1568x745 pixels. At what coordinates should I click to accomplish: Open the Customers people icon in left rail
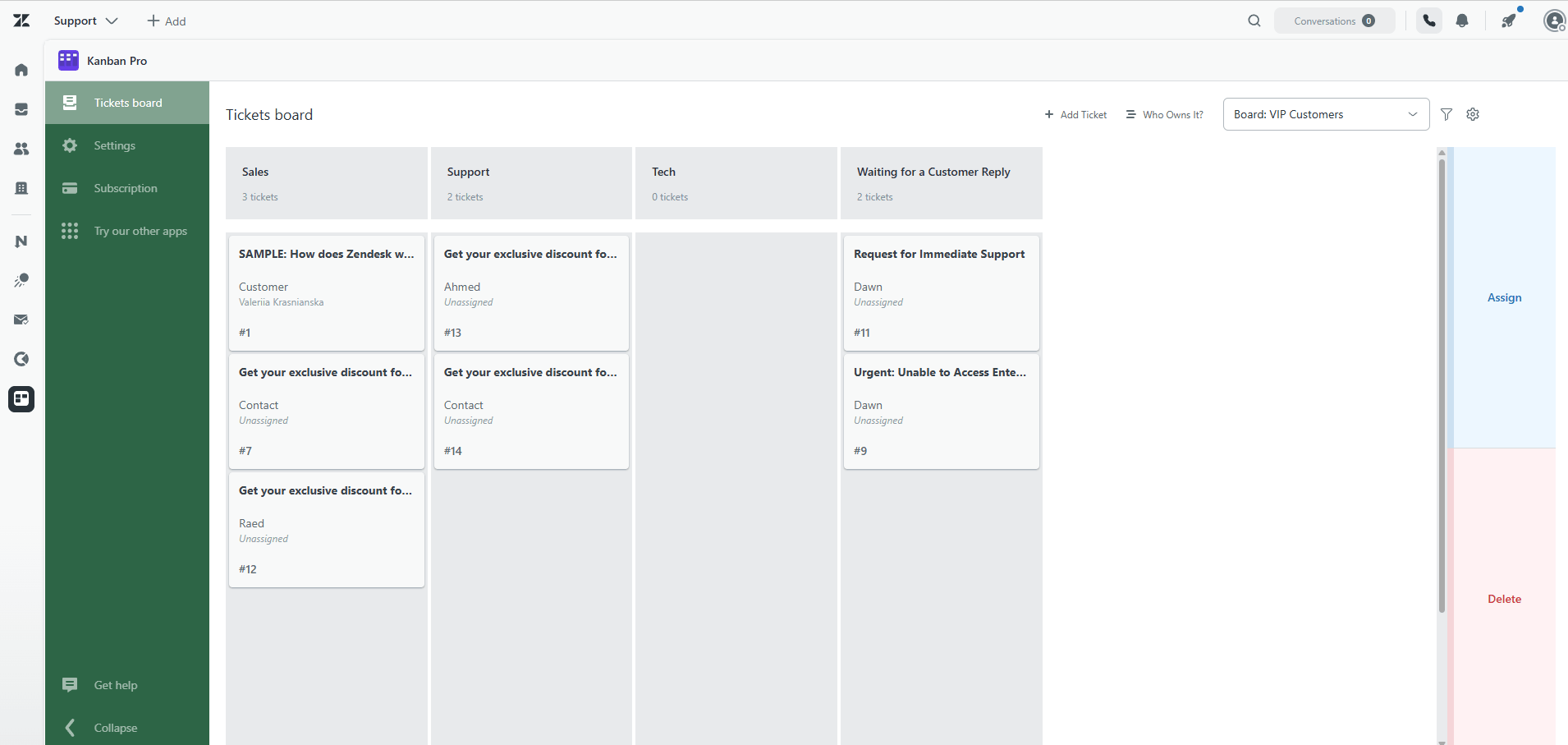pyautogui.click(x=21, y=149)
